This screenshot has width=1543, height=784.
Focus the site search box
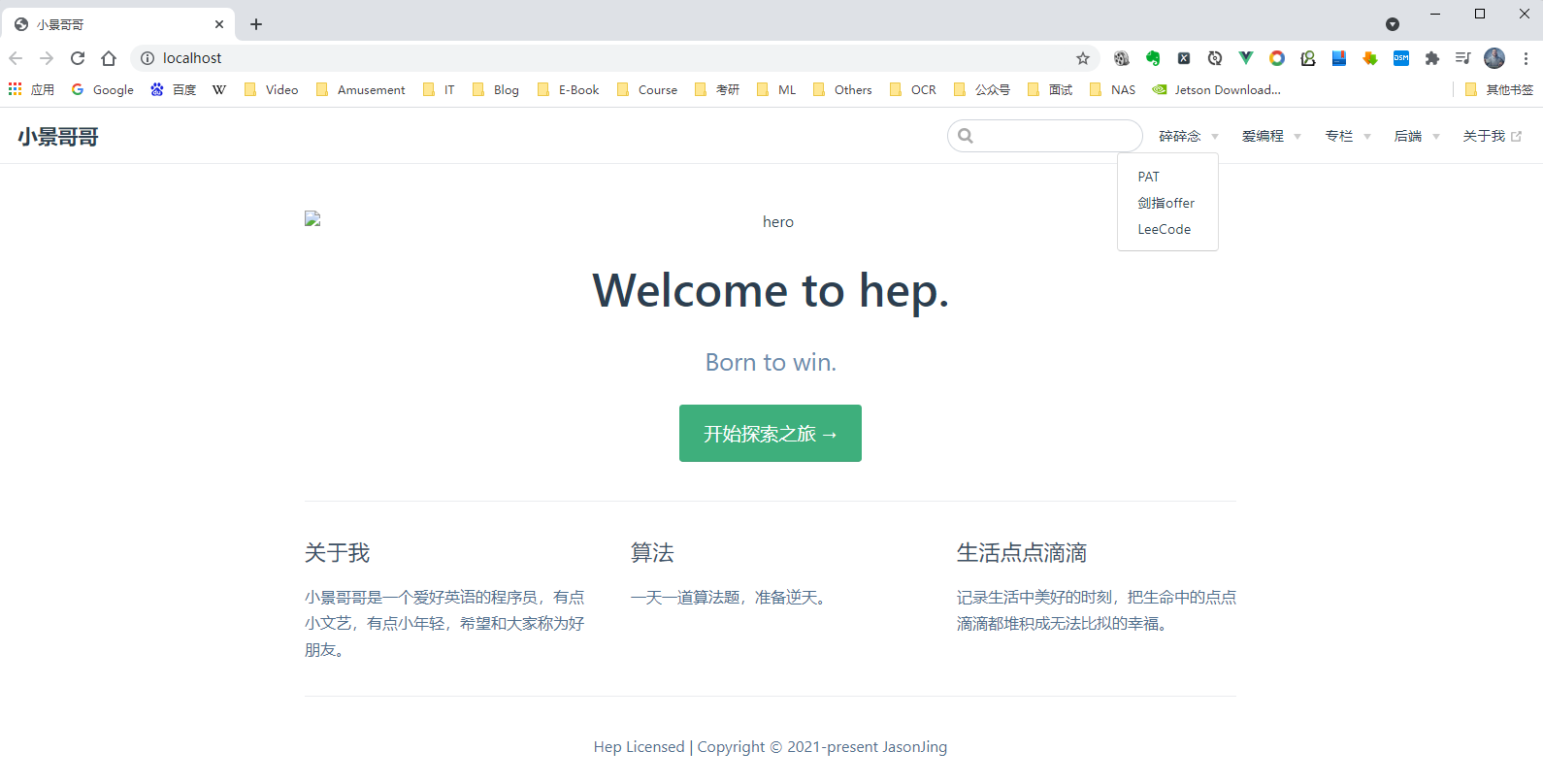coord(1055,136)
